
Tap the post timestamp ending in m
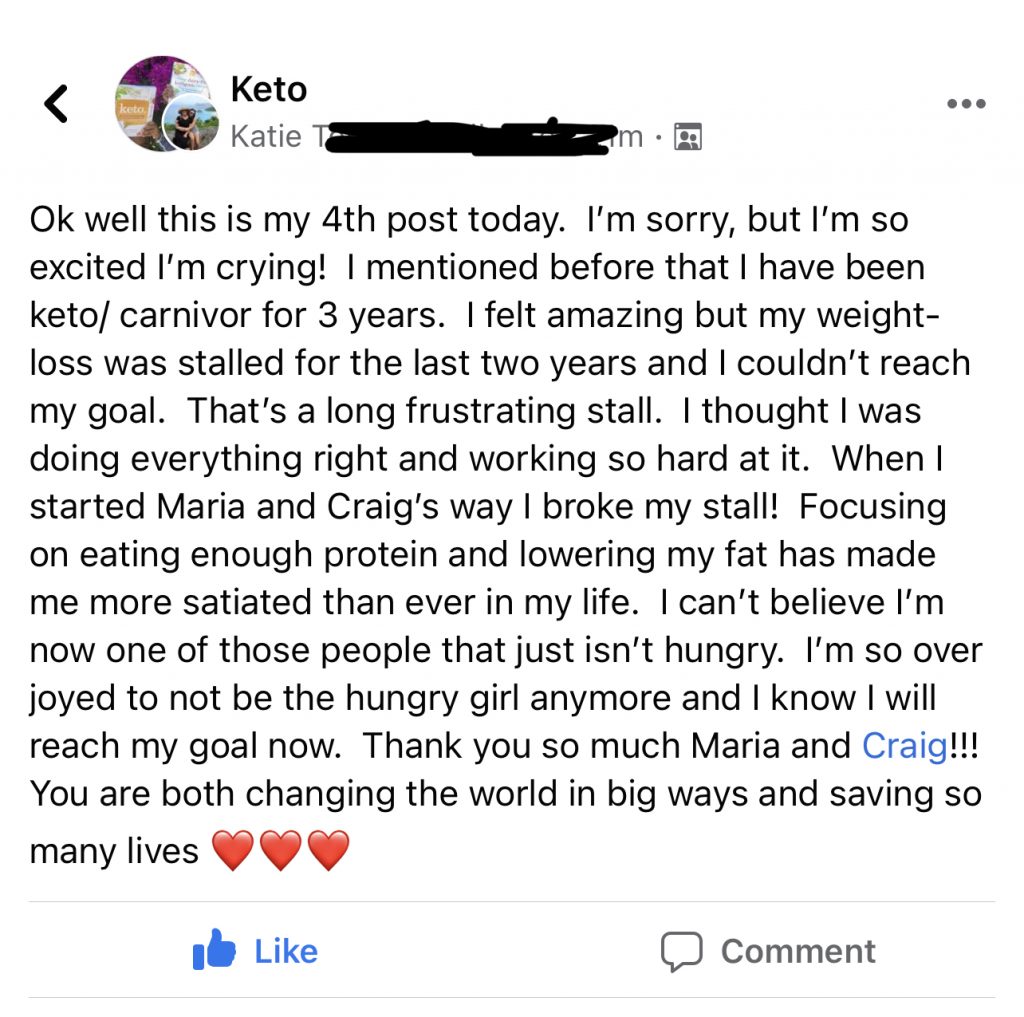(628, 137)
